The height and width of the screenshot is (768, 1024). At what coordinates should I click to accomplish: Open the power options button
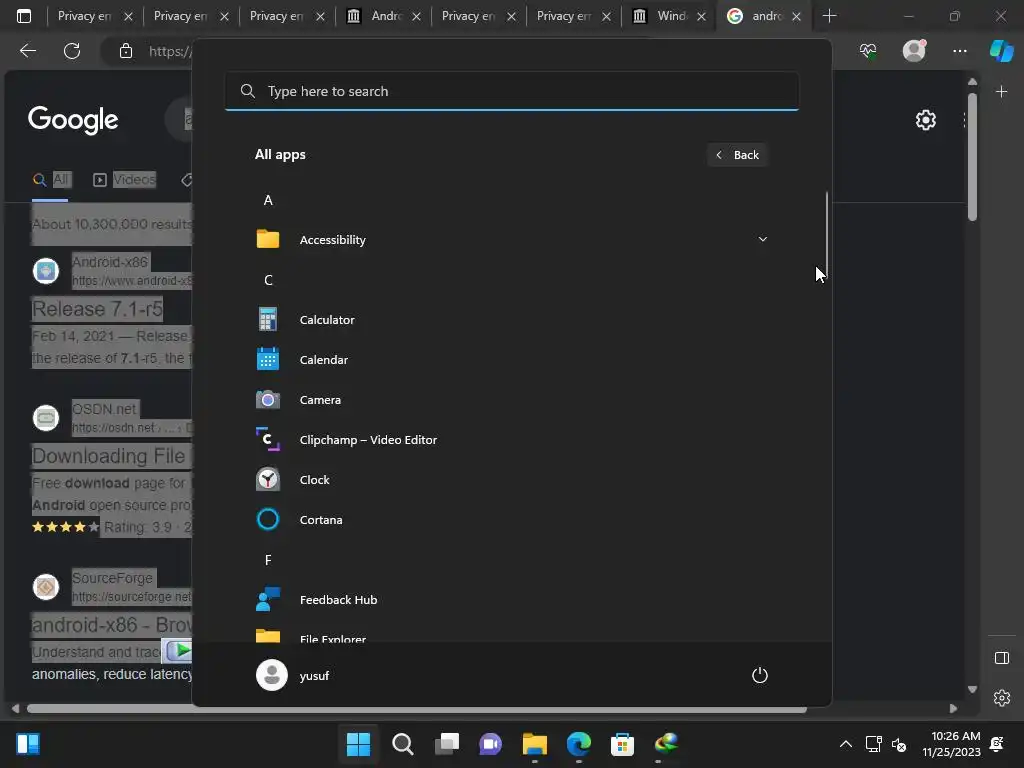[760, 675]
